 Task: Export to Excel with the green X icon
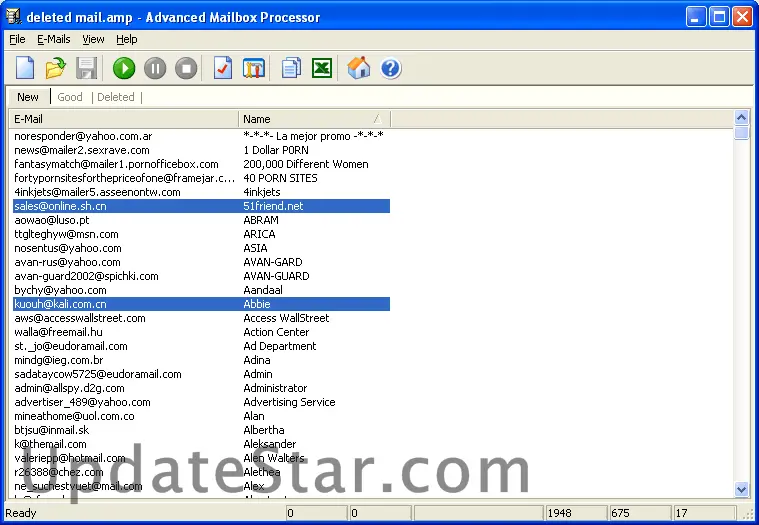tap(322, 68)
